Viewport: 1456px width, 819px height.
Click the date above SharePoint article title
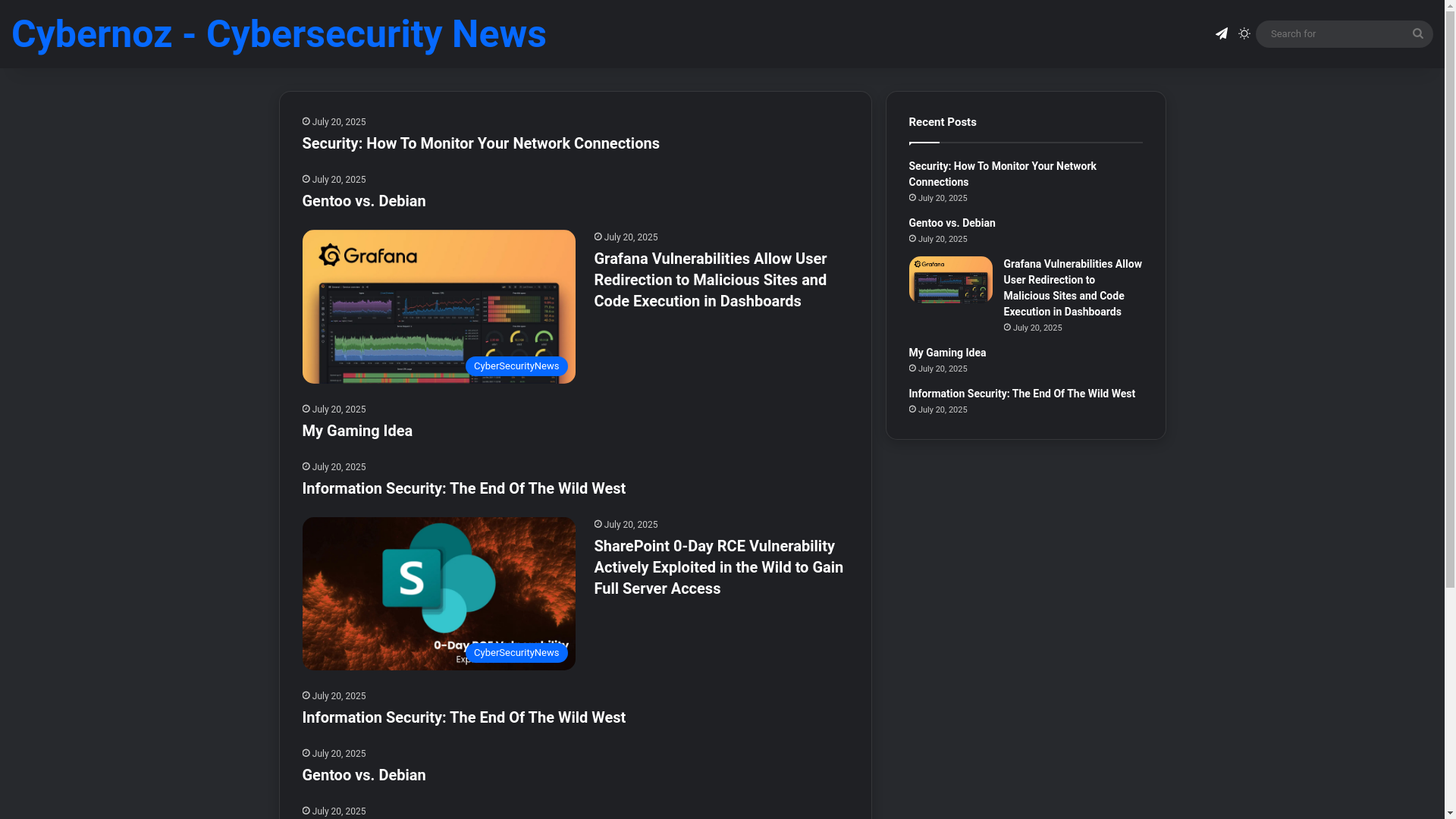coord(626,525)
